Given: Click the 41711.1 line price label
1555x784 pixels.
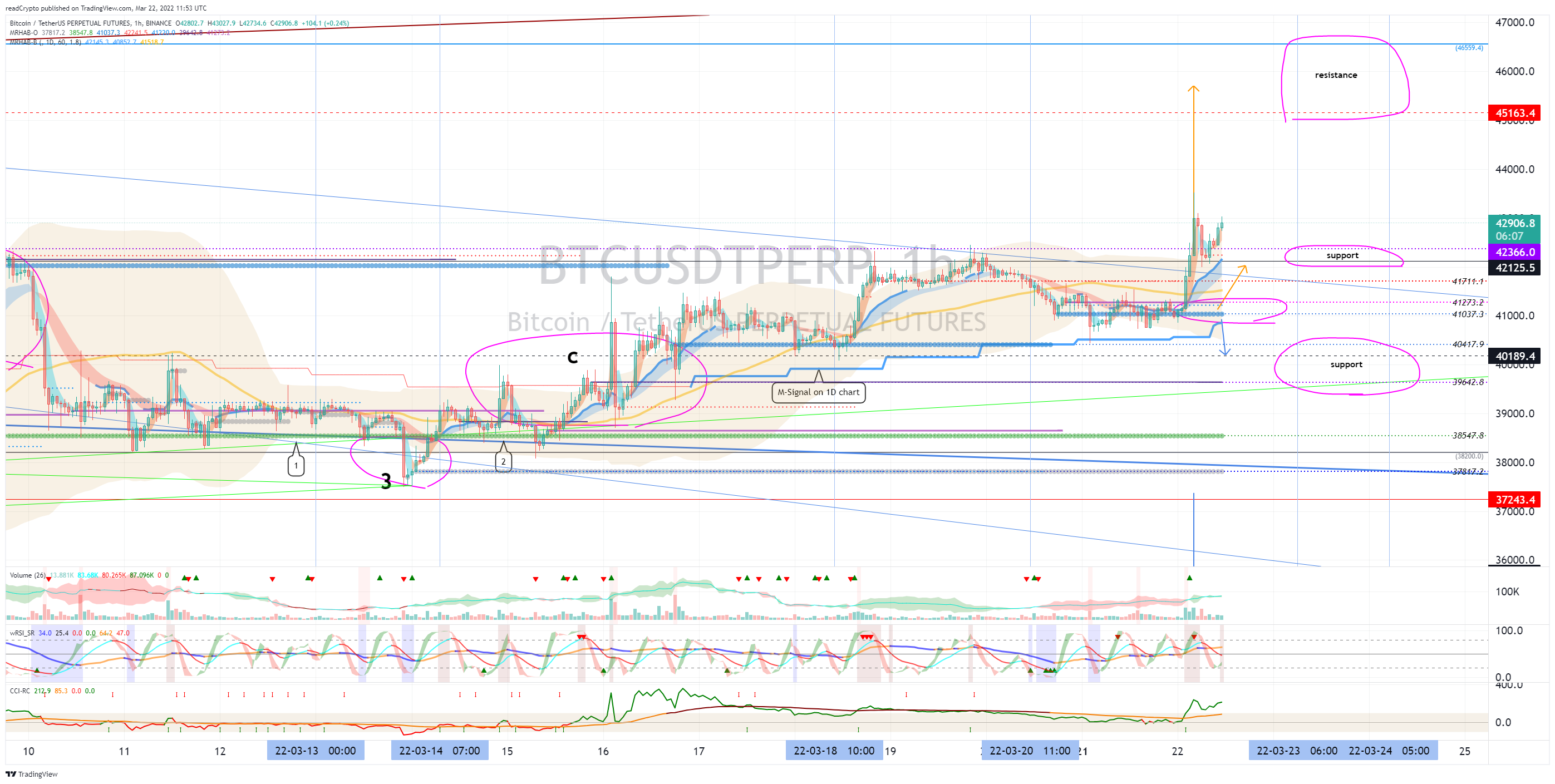Looking at the screenshot, I should click(x=1468, y=281).
